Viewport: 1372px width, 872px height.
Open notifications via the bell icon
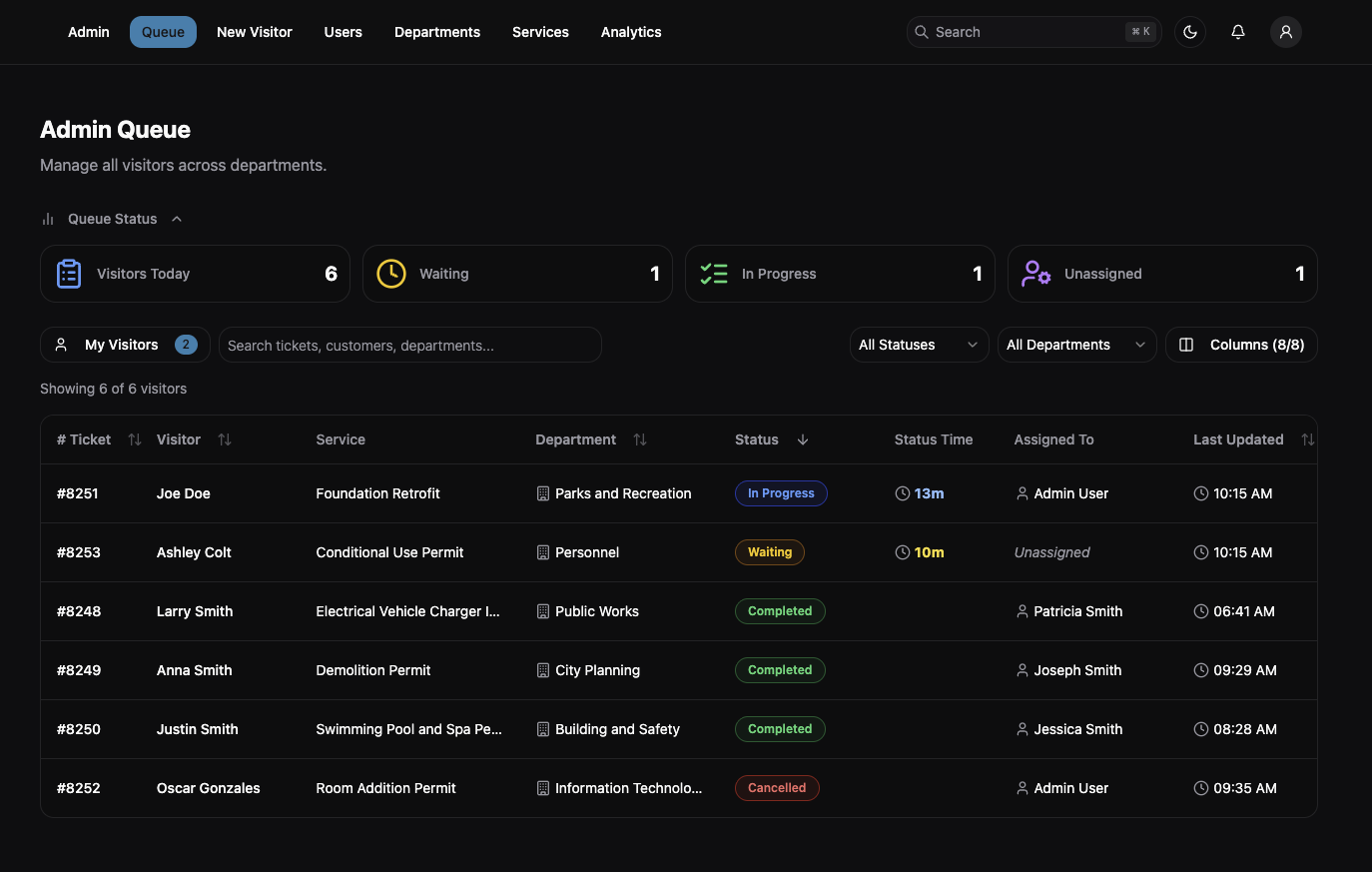(1237, 31)
